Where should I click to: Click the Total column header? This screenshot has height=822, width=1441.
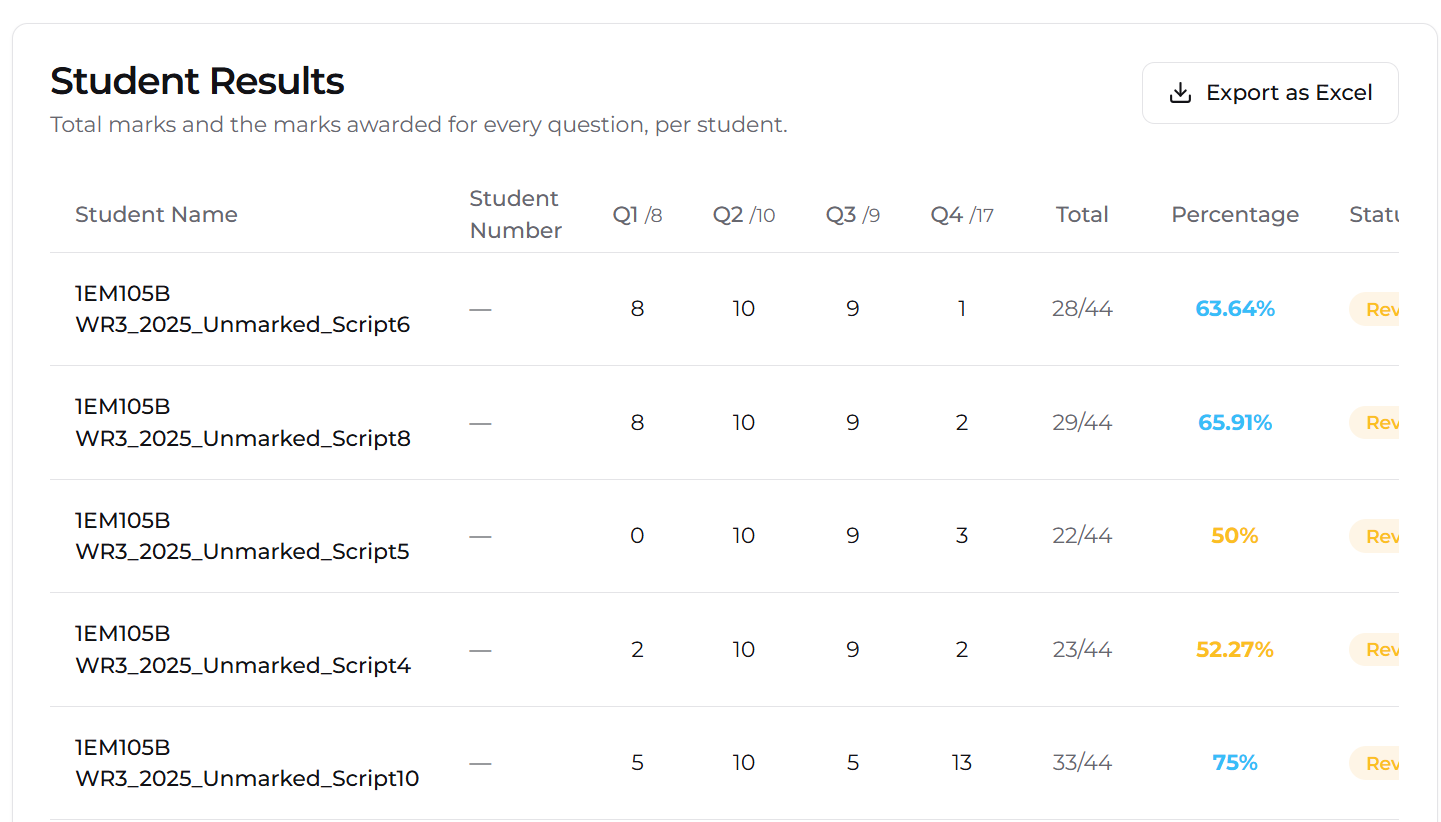[1082, 215]
